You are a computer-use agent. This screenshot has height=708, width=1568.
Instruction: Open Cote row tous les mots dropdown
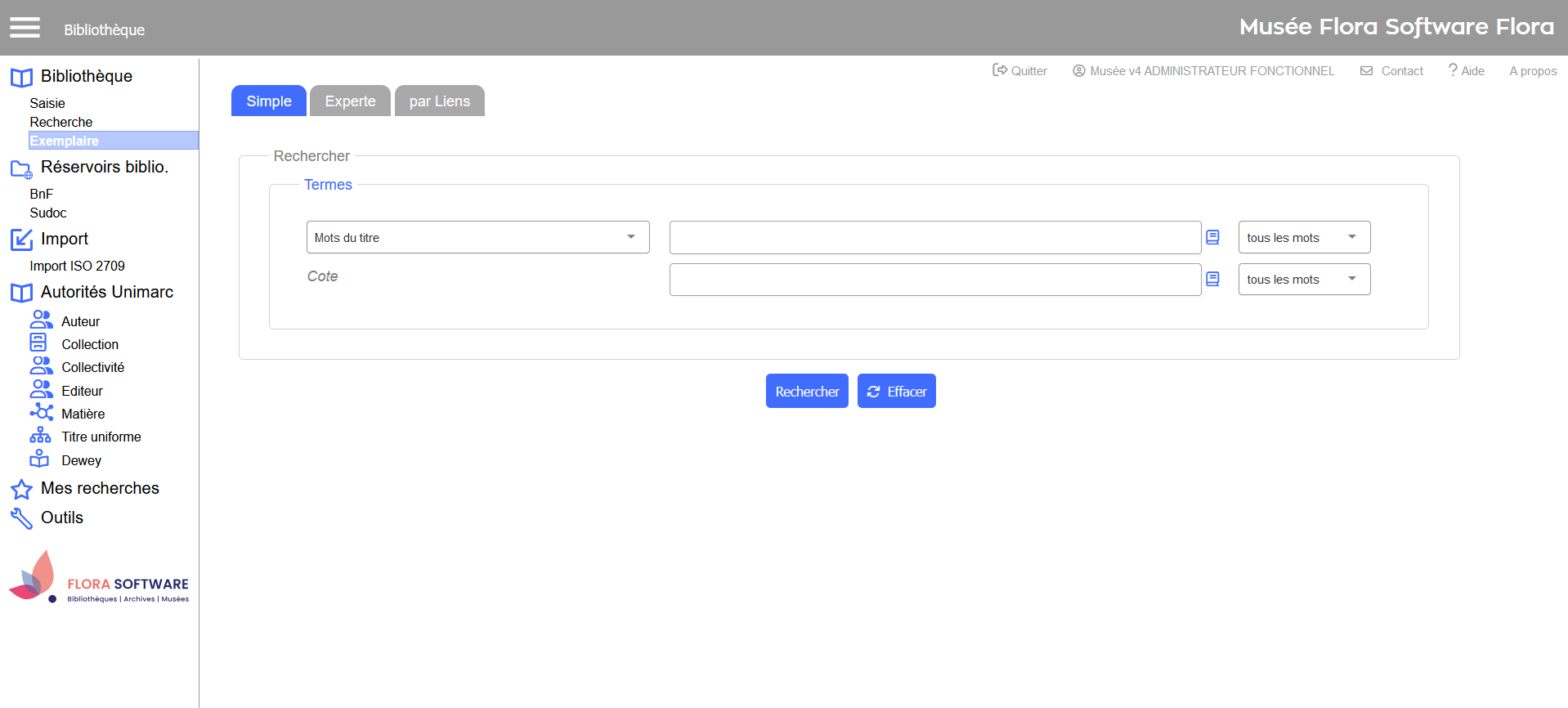1305,279
